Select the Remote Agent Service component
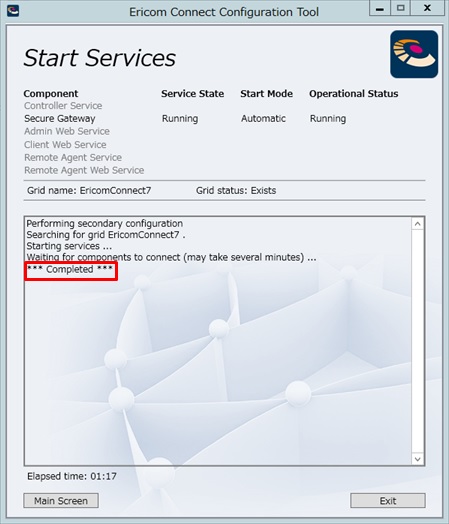The image size is (449, 524). click(x=73, y=157)
